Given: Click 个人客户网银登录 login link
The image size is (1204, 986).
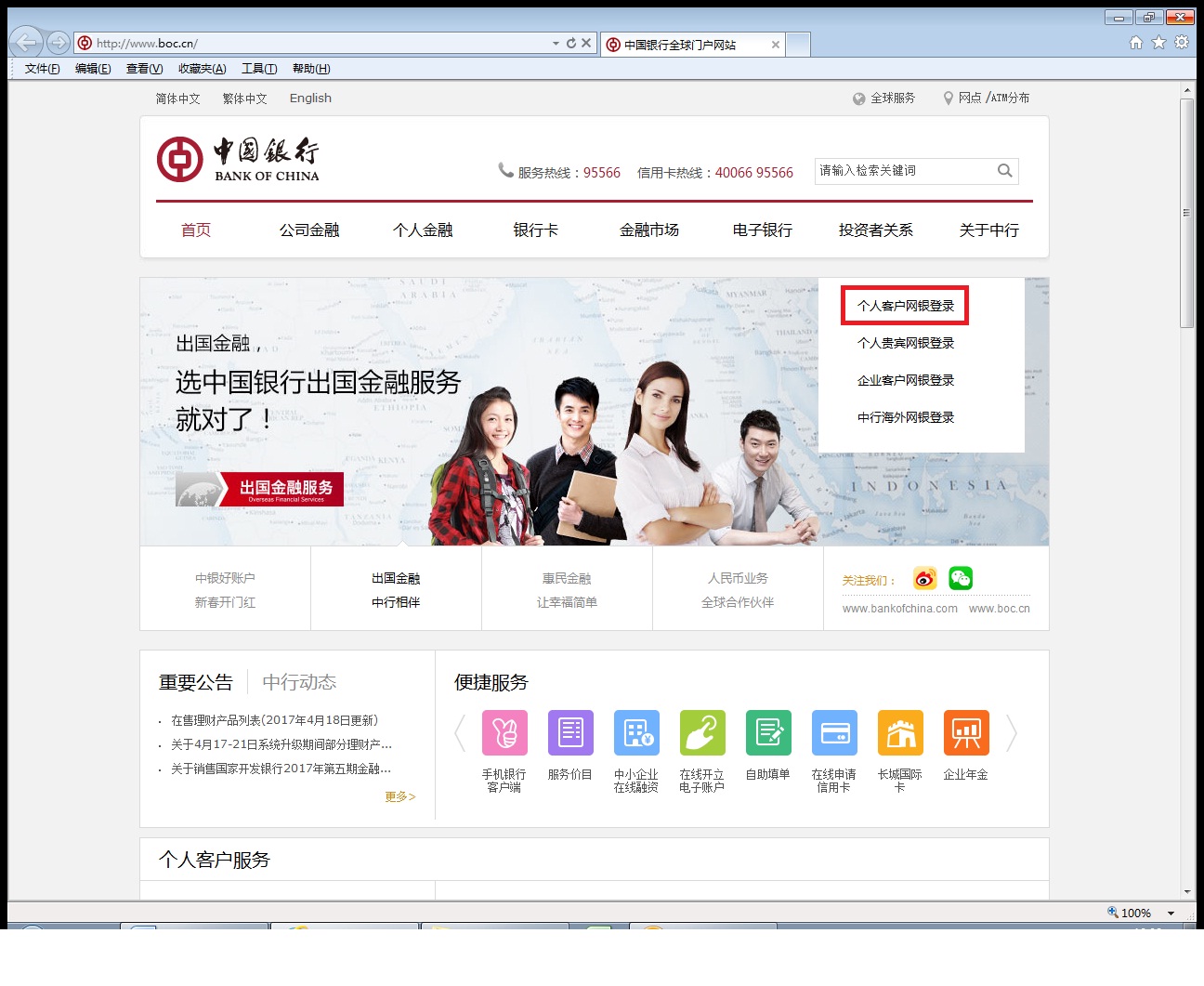Looking at the screenshot, I should pyautogui.click(x=905, y=306).
